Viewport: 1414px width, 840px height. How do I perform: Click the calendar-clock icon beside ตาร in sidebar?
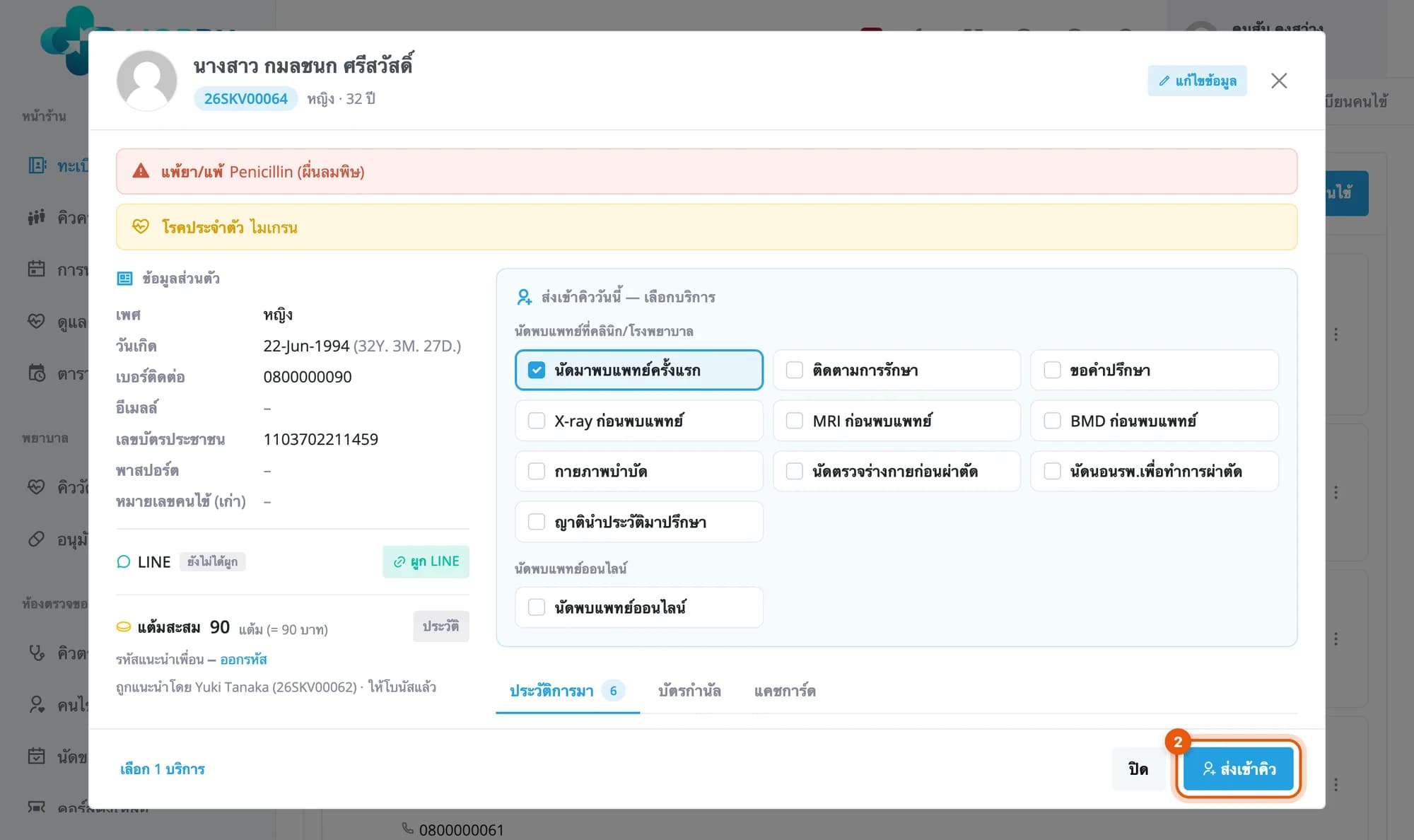click(37, 373)
